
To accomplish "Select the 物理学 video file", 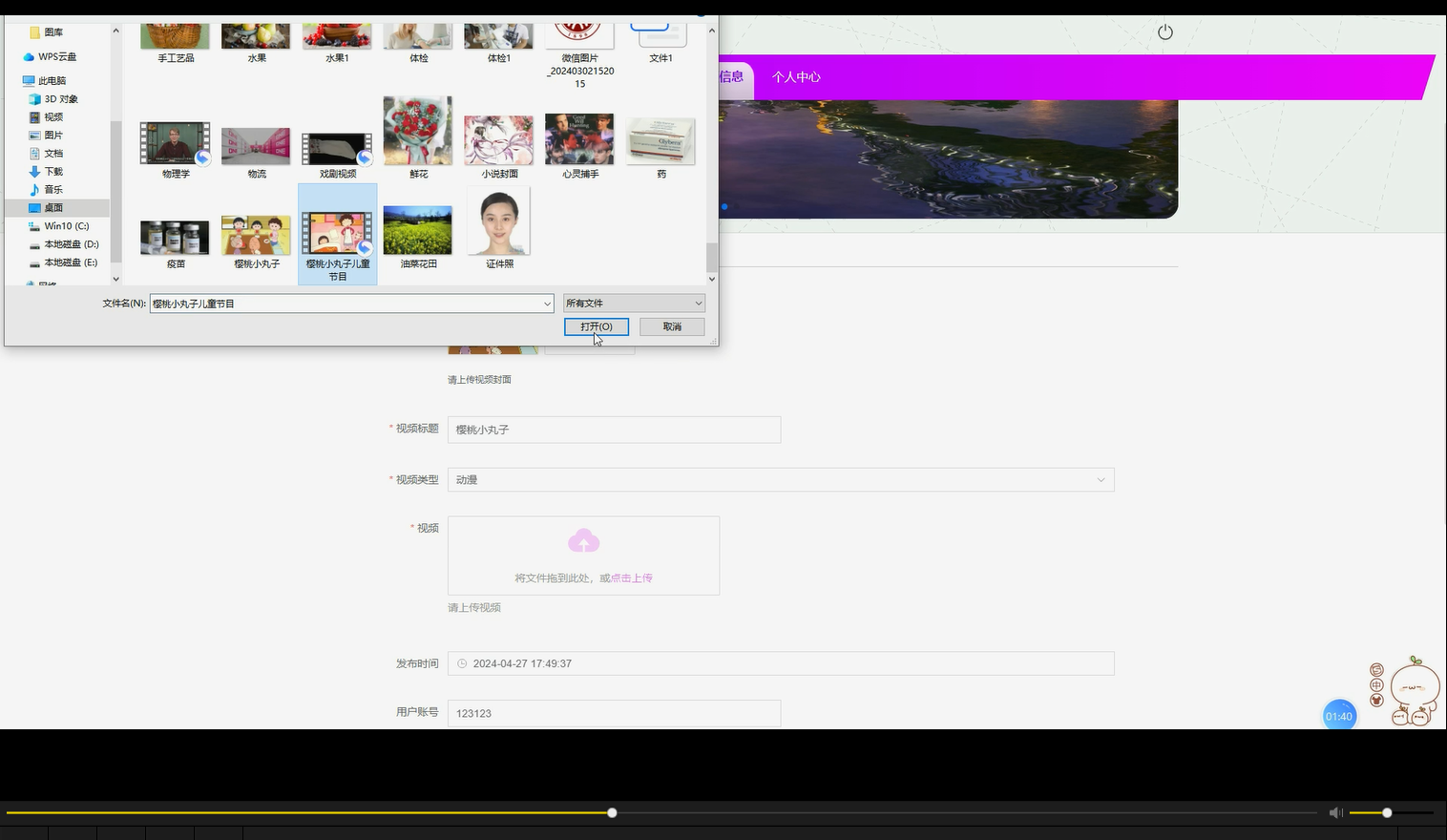I will click(x=176, y=149).
